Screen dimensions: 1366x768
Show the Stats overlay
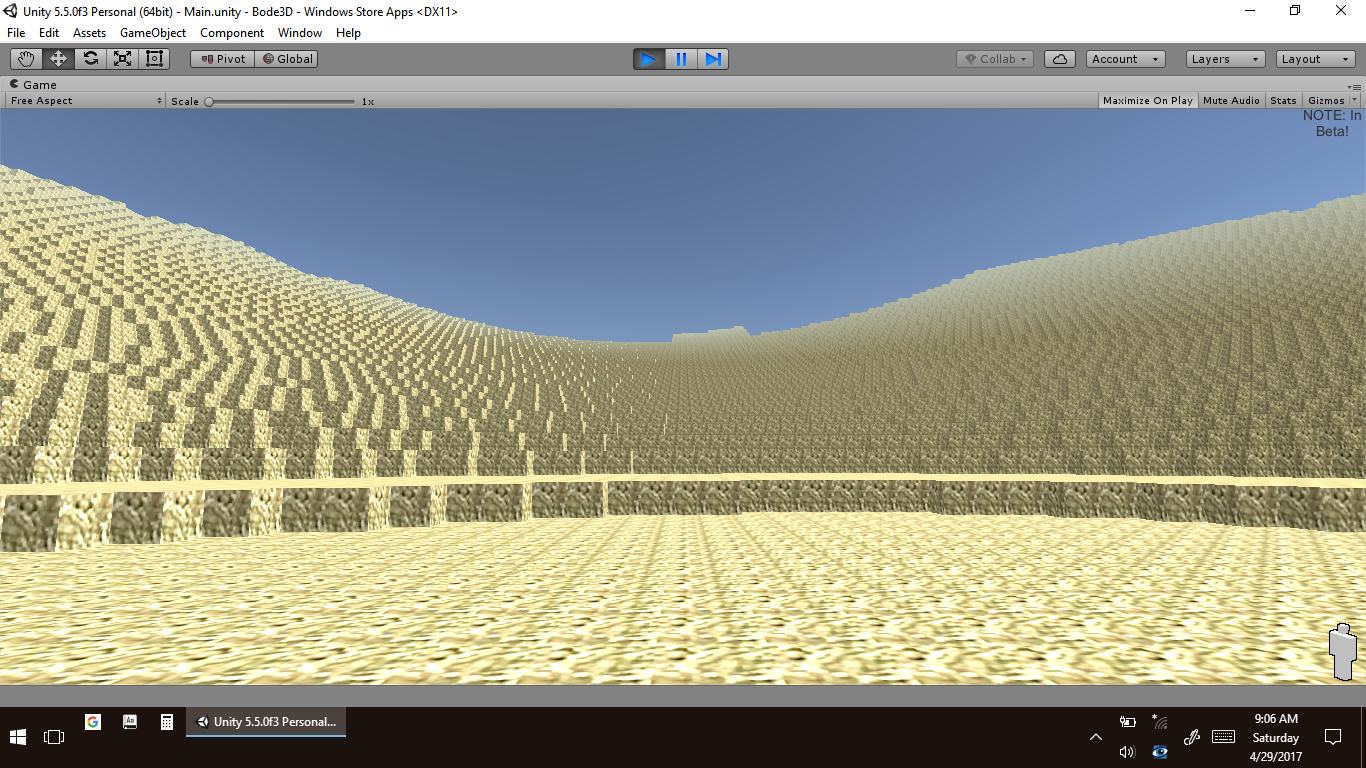[1283, 101]
